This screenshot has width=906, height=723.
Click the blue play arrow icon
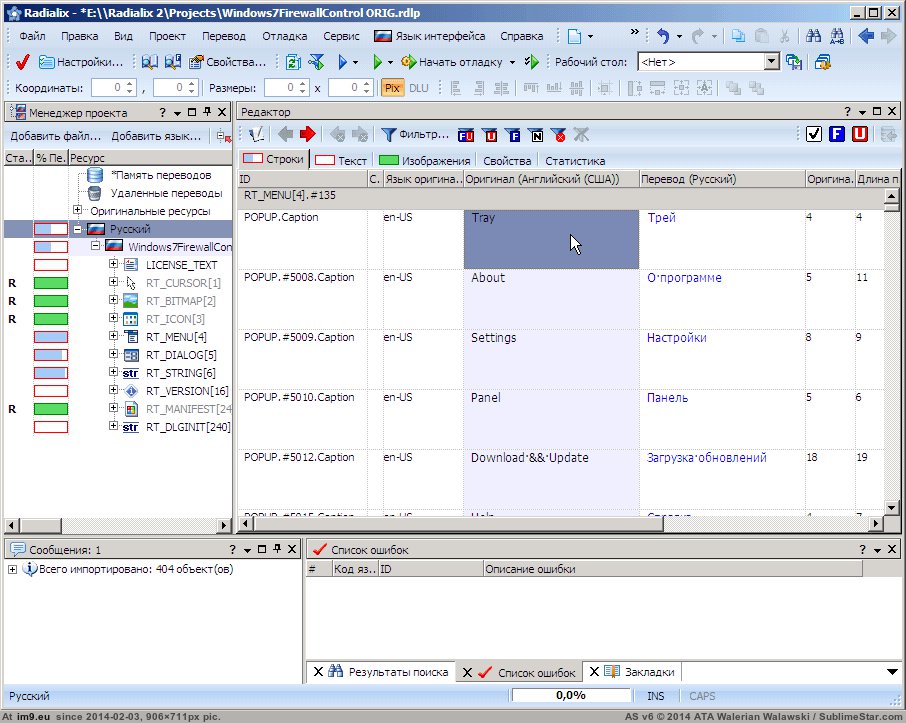pos(342,62)
